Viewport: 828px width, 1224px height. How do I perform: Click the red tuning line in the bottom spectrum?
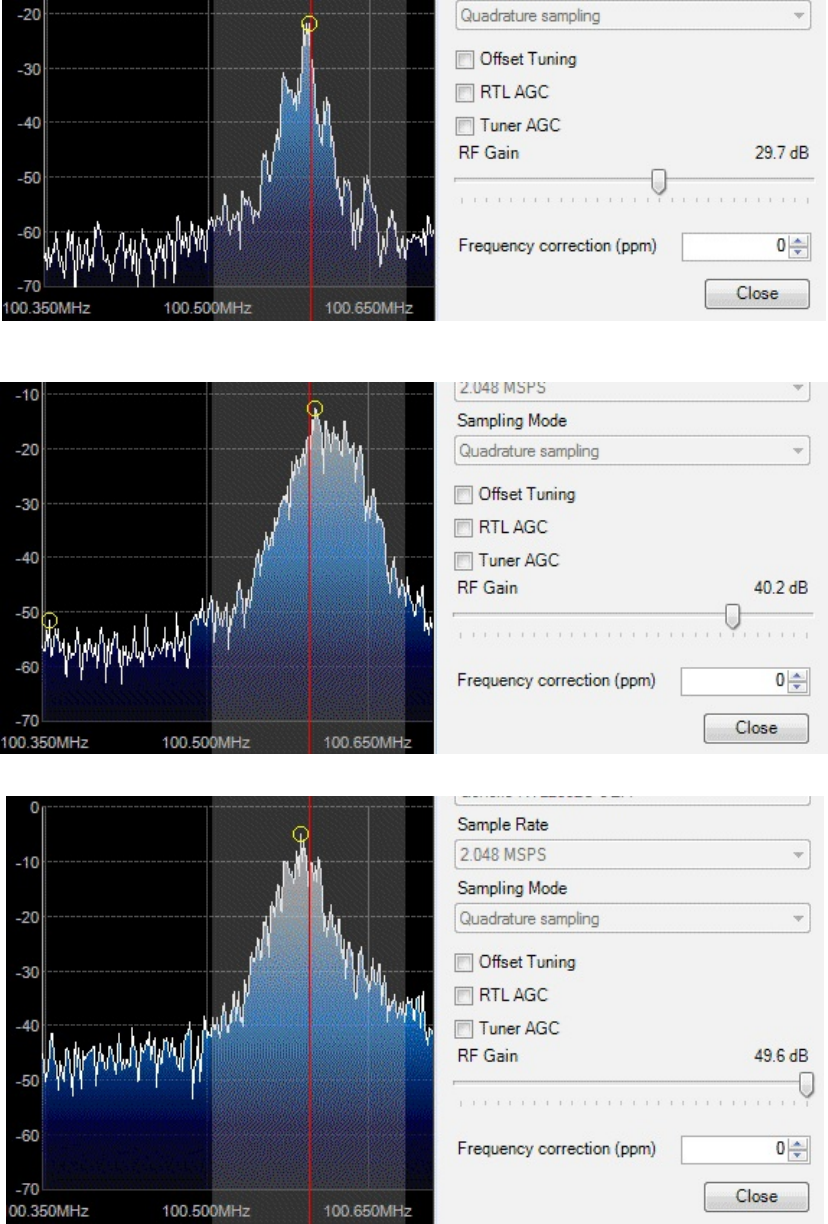[x=310, y=1000]
